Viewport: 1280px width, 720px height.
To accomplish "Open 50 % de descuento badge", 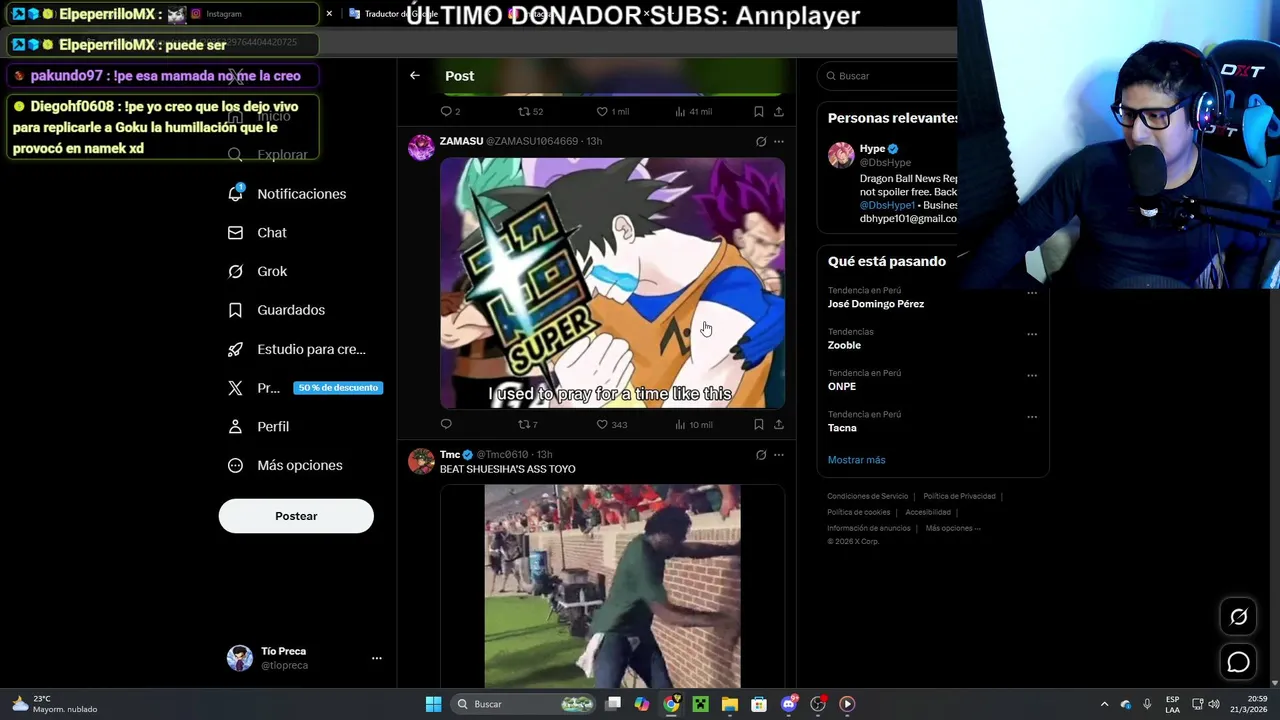I will 338,388.
